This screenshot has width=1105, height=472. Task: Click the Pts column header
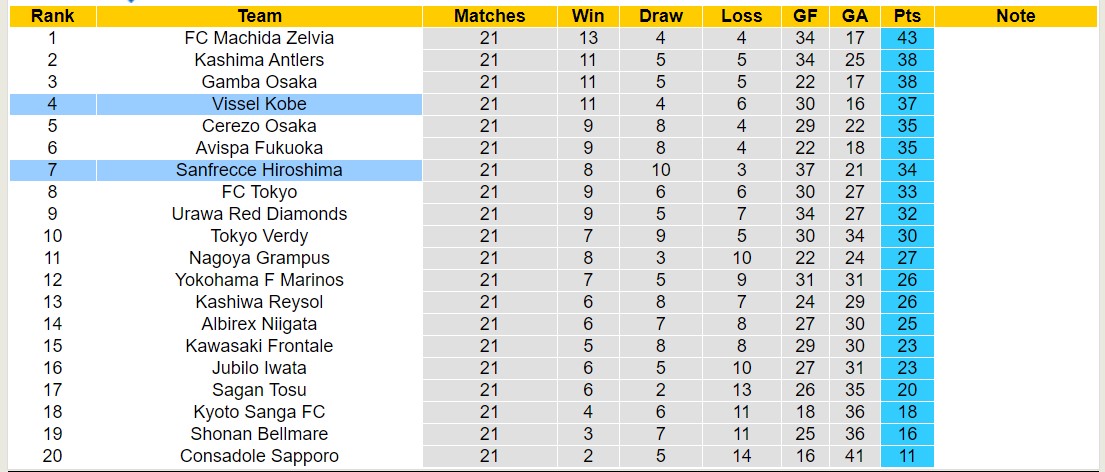tap(907, 16)
